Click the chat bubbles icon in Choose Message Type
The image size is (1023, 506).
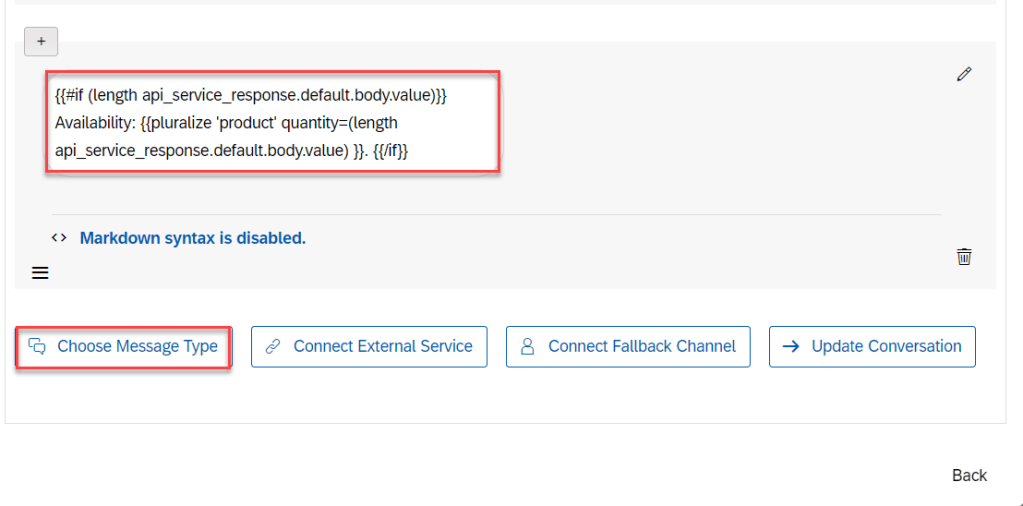(38, 347)
